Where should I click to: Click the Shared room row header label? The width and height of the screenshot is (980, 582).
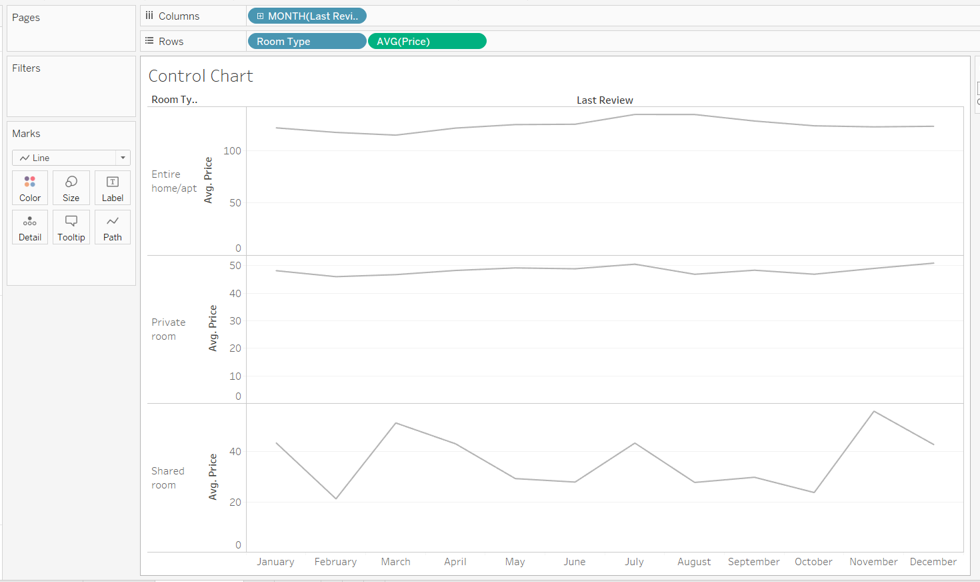click(x=168, y=478)
